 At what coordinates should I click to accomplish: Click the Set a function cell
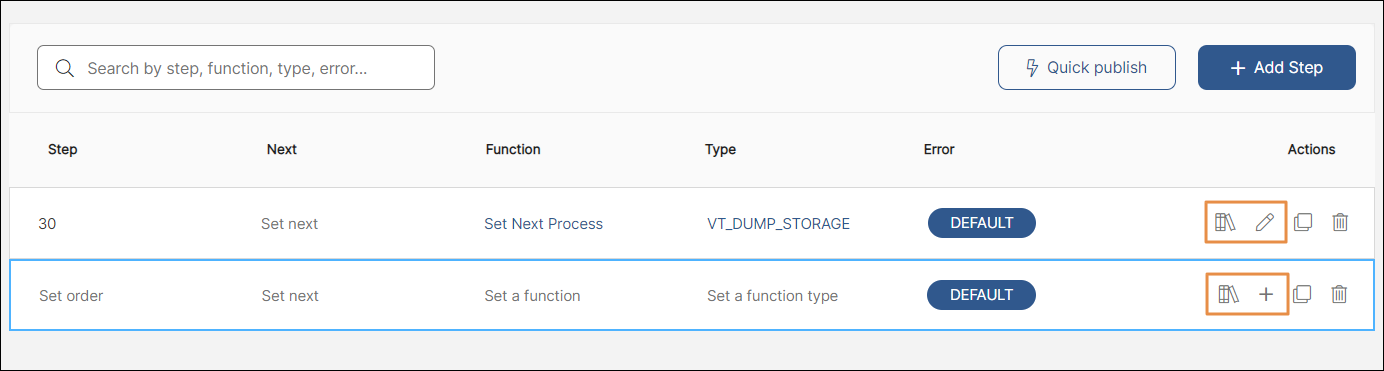(532, 296)
